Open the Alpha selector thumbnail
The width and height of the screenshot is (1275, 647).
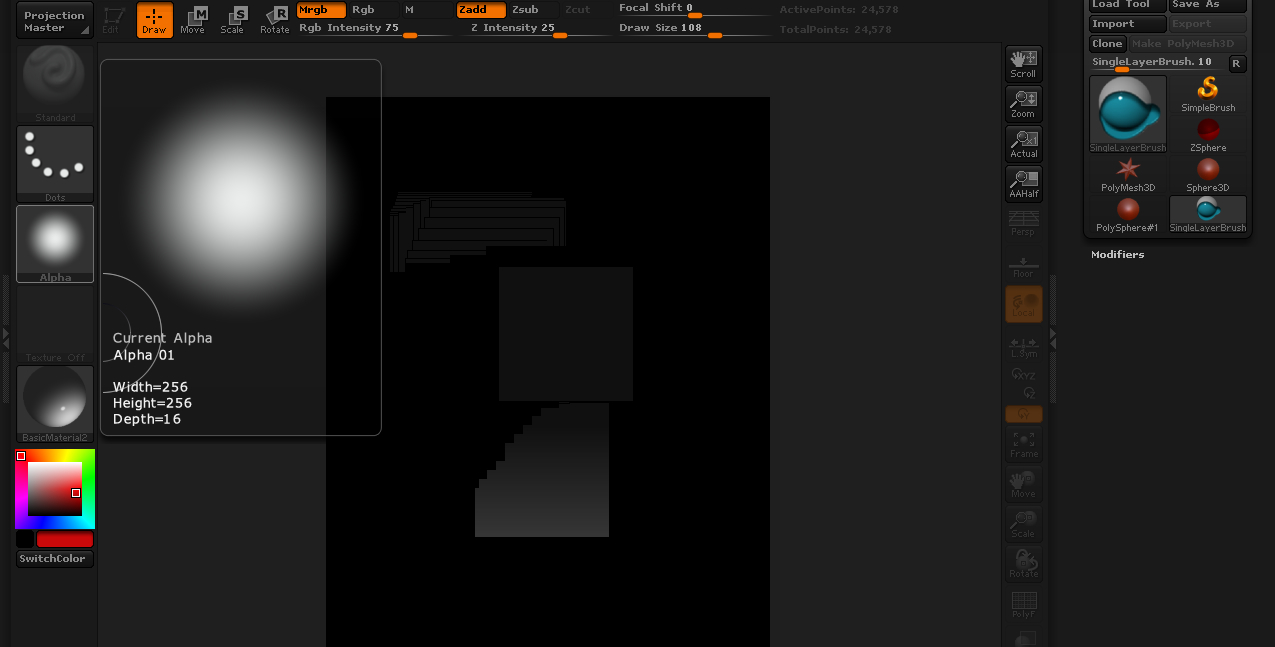55,244
